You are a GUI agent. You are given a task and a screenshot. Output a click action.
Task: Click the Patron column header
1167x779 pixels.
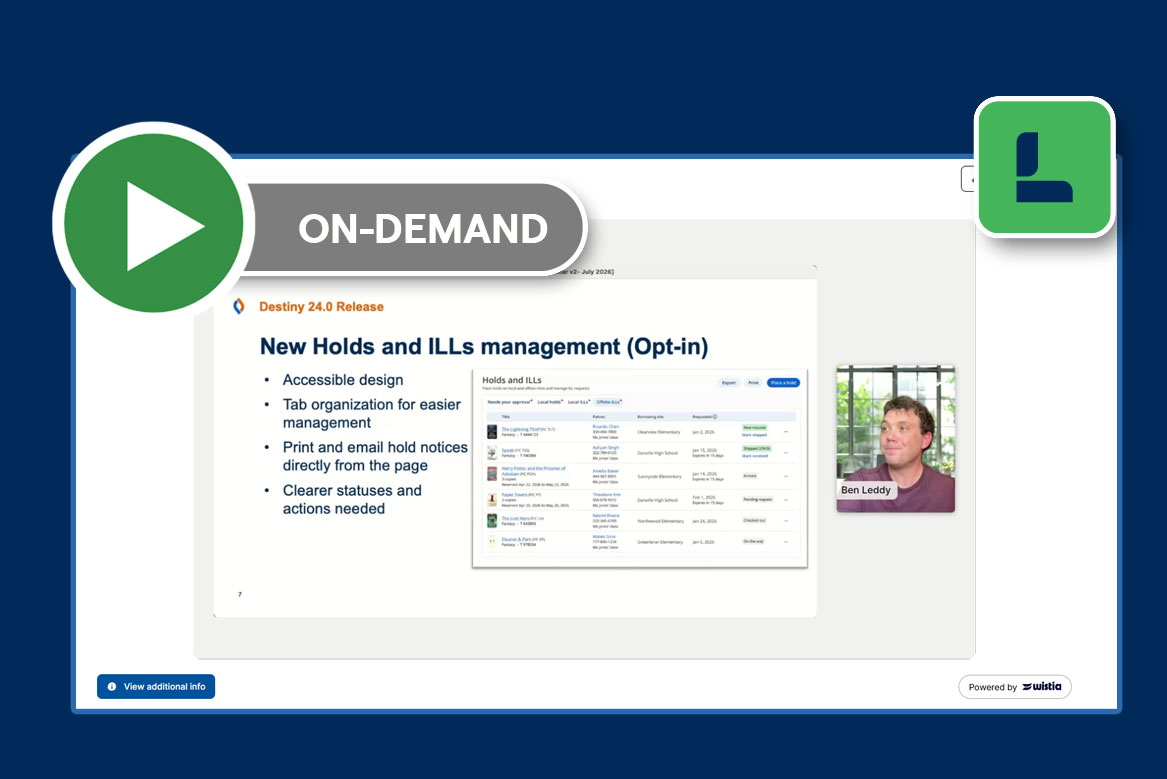(x=599, y=417)
